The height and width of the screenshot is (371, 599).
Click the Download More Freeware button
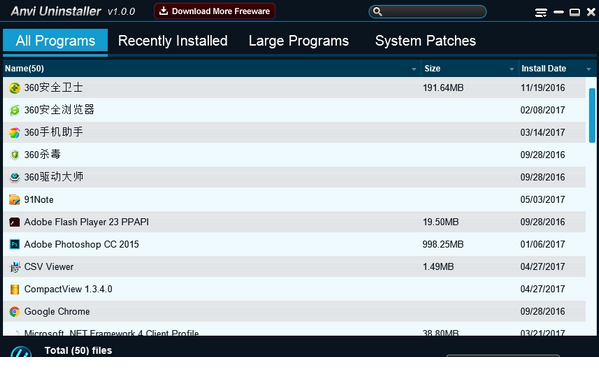(x=215, y=11)
